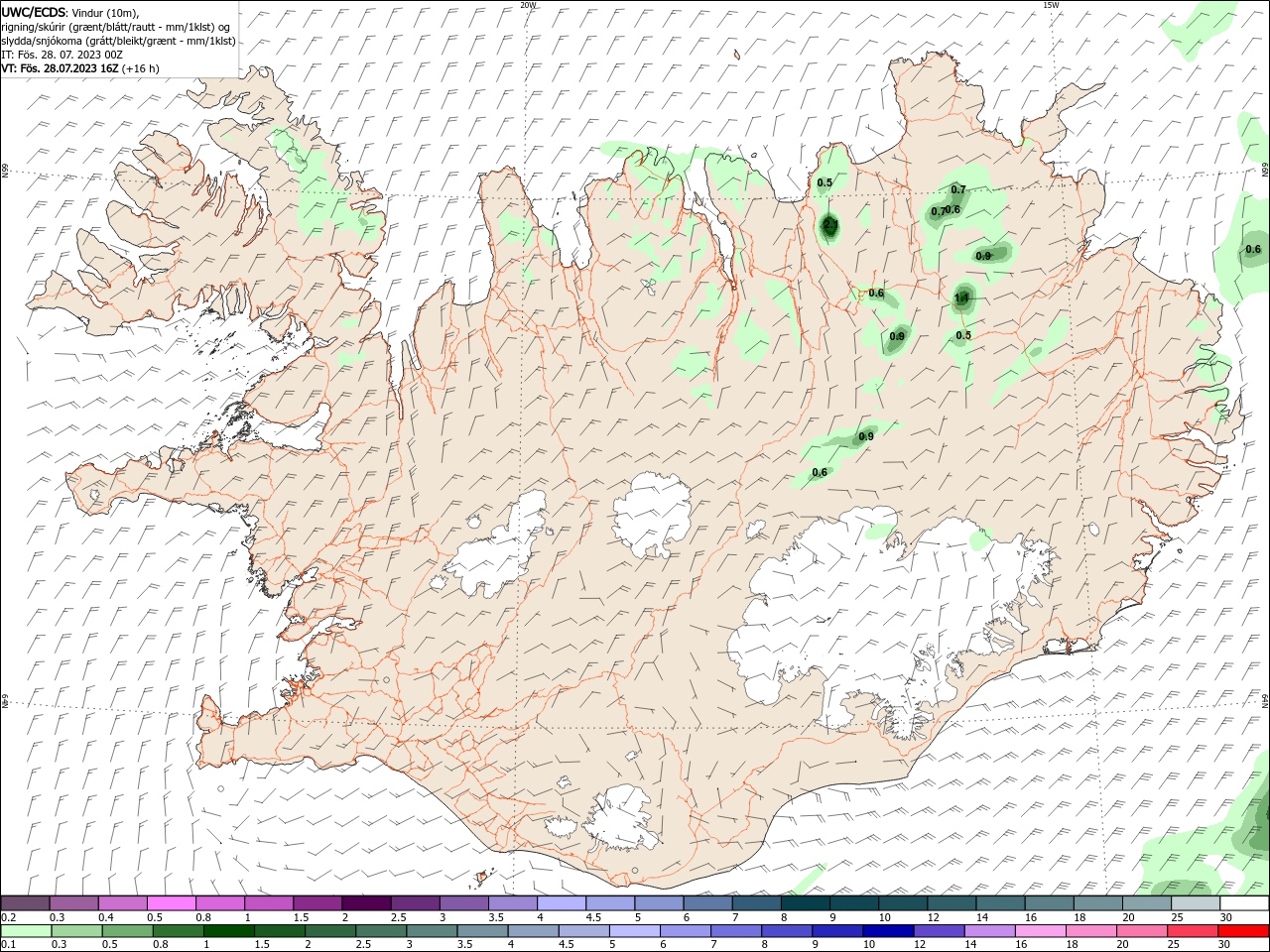Click the 20W longitude label
The height and width of the screenshot is (952, 1270).
point(528,5)
